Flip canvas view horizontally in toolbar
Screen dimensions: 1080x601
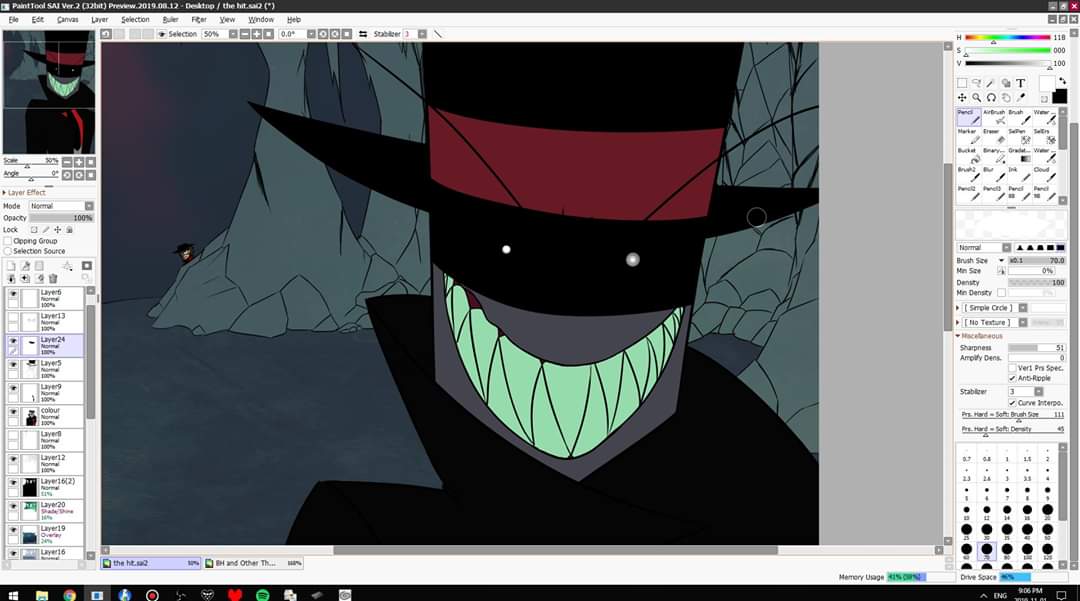[x=363, y=34]
